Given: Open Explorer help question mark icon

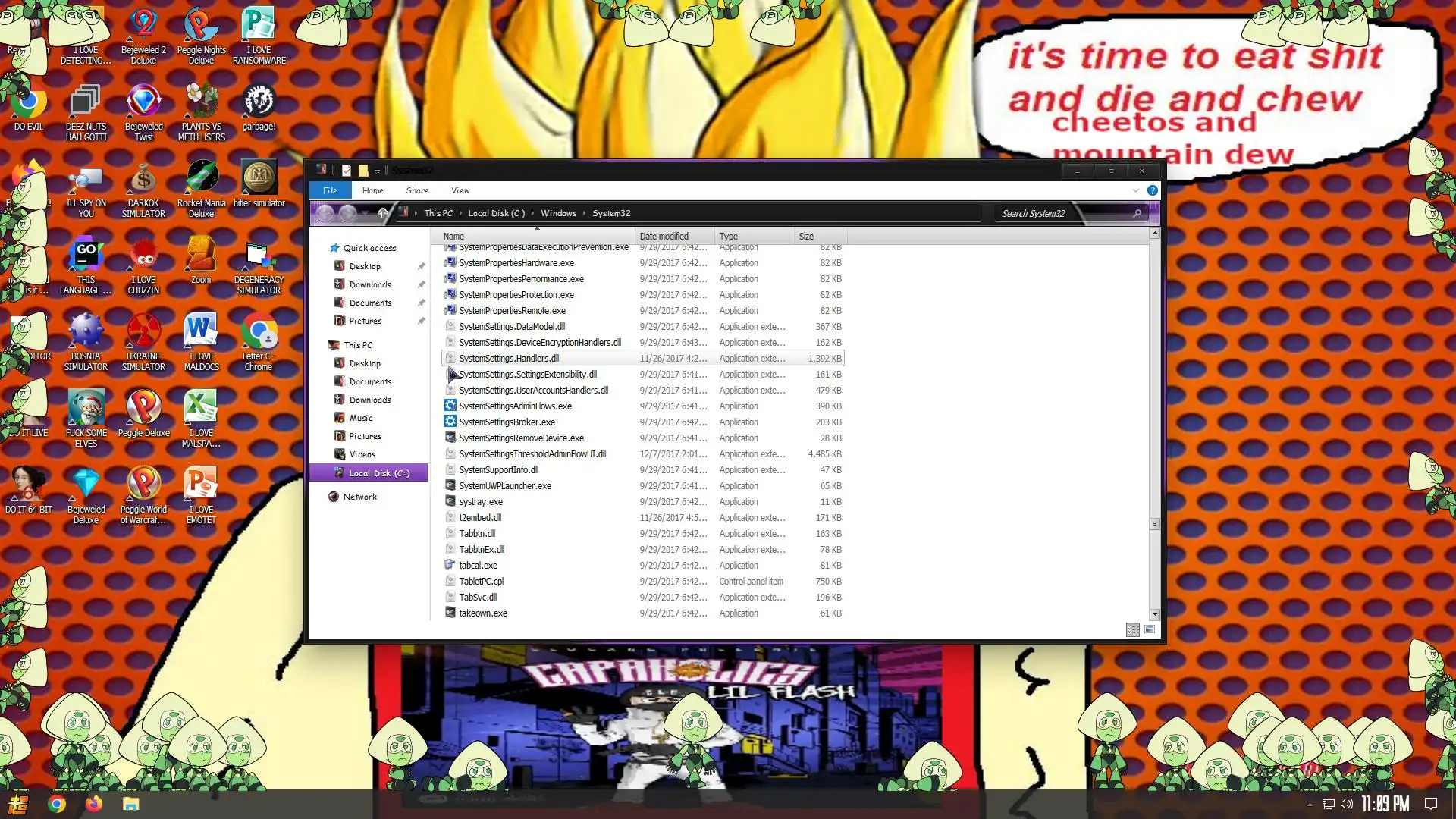Looking at the screenshot, I should point(1152,190).
